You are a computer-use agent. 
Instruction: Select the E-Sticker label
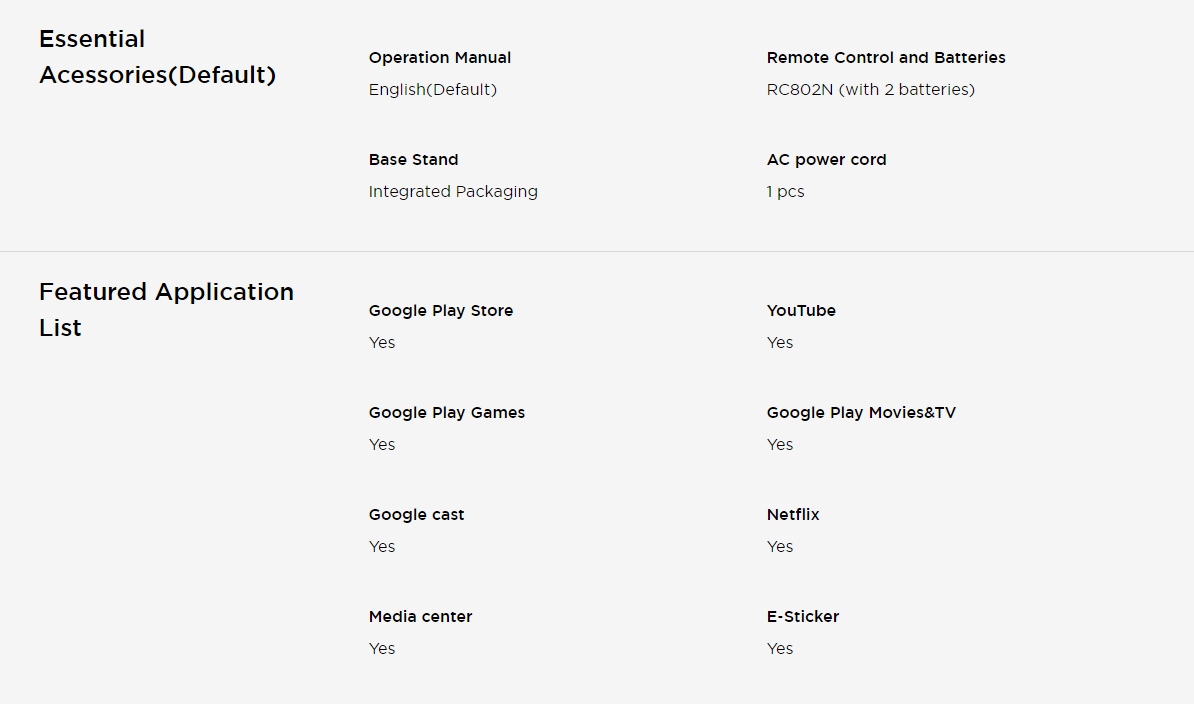(x=802, y=617)
